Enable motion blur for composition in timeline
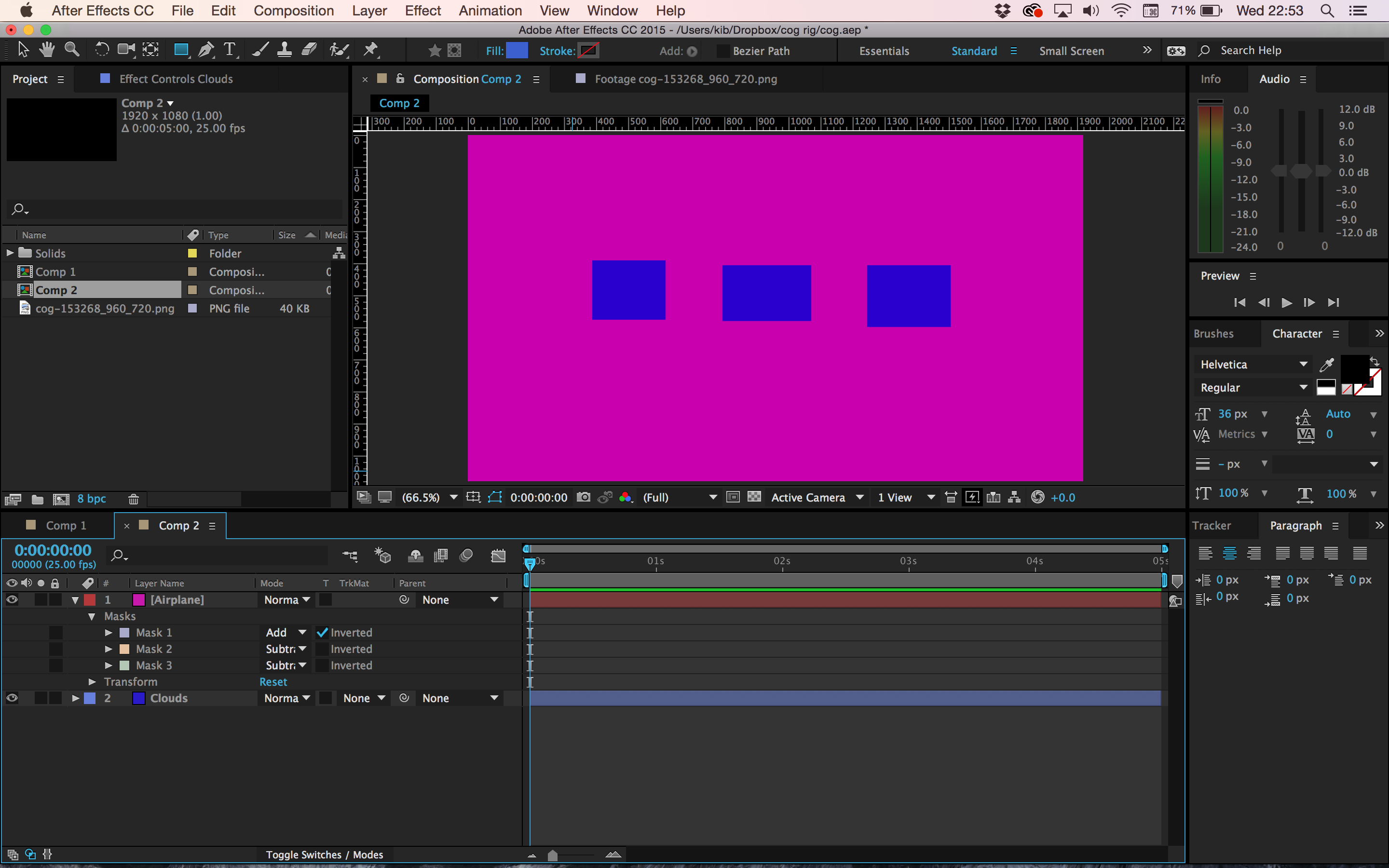This screenshot has height=868, width=1389. [x=466, y=555]
